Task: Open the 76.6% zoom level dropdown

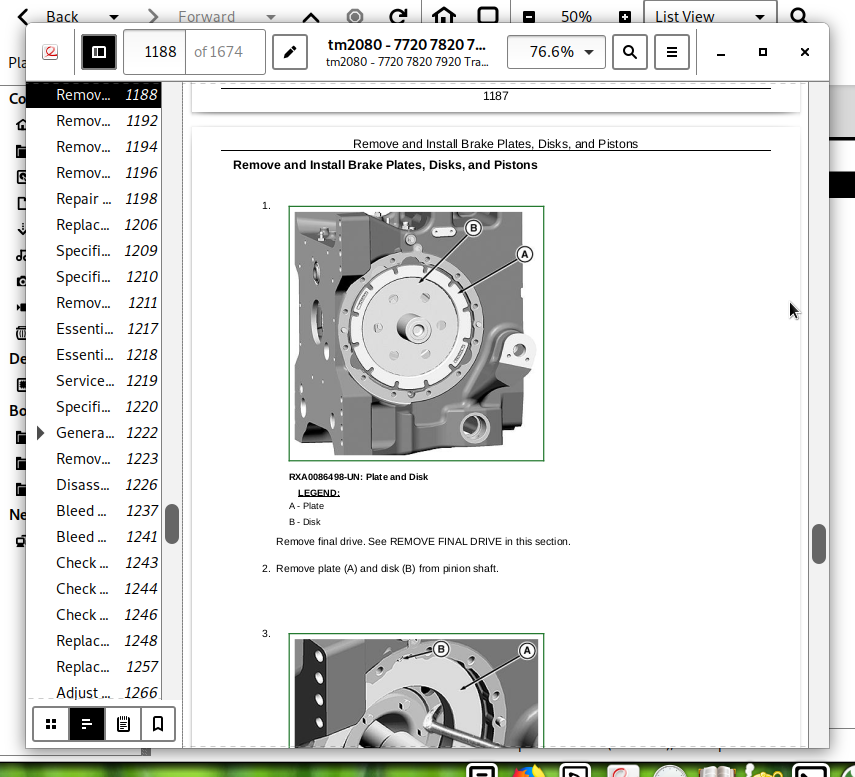Action: 556,52
